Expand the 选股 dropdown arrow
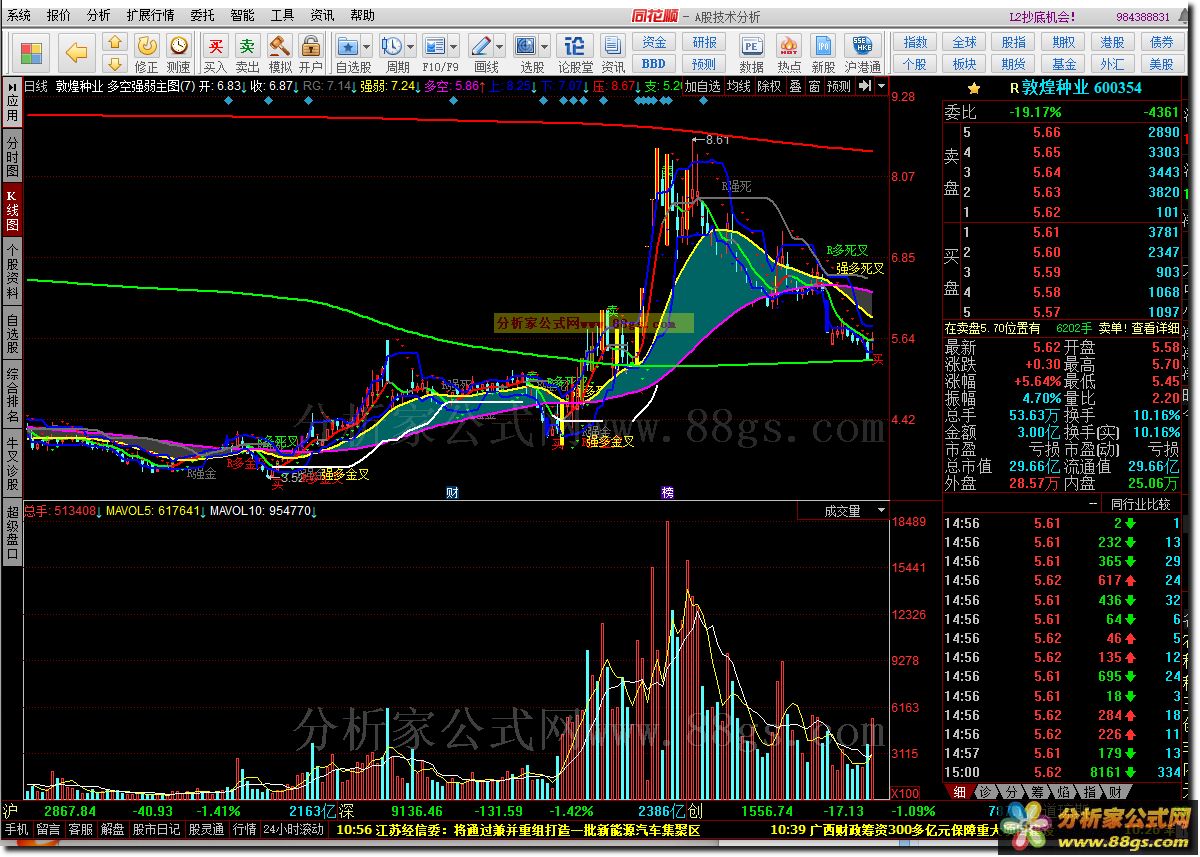Screen dimensions: 1200x857 [x=545, y=46]
